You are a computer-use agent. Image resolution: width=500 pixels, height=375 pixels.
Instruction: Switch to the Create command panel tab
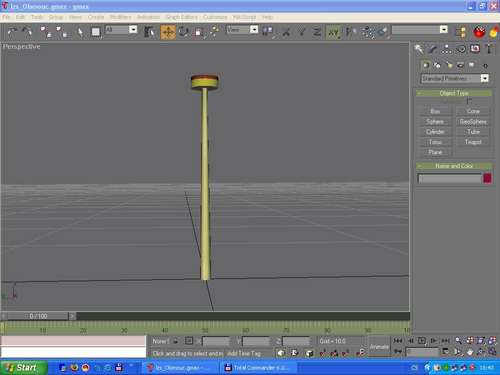click(419, 49)
